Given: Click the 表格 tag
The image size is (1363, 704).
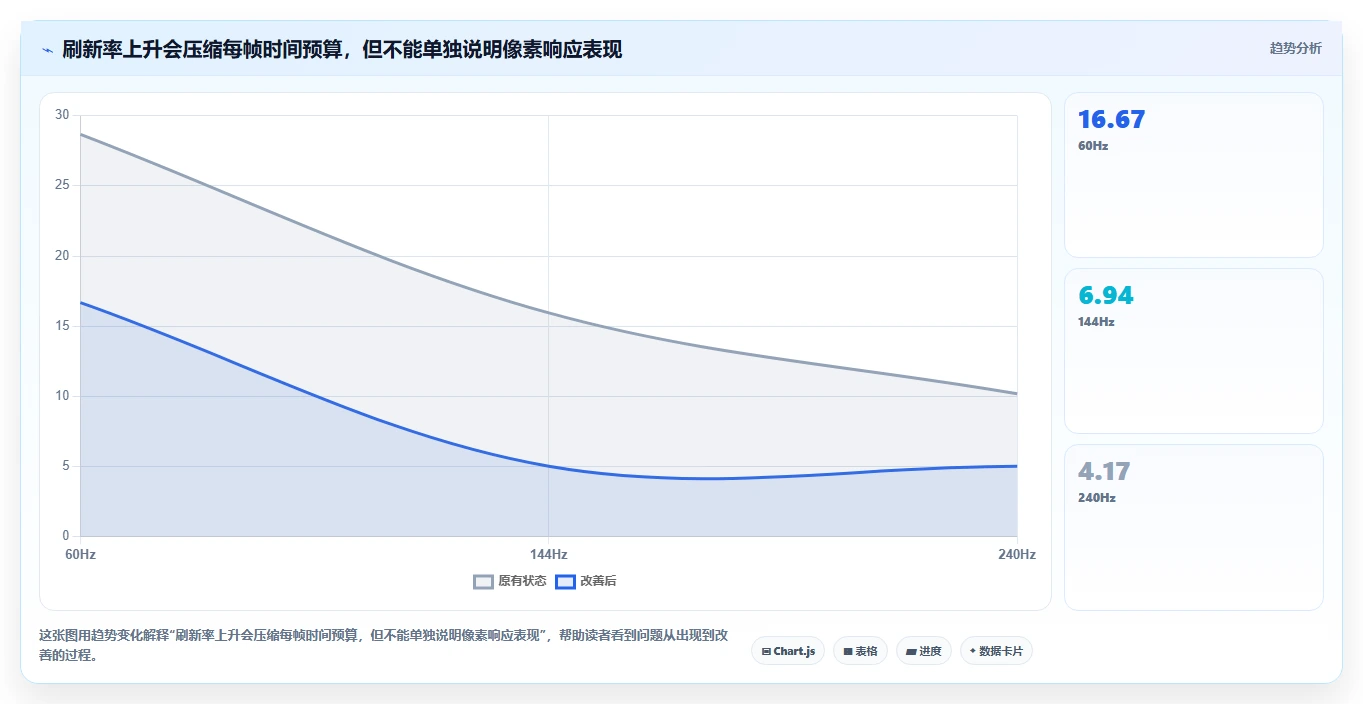Looking at the screenshot, I should click(x=860, y=651).
